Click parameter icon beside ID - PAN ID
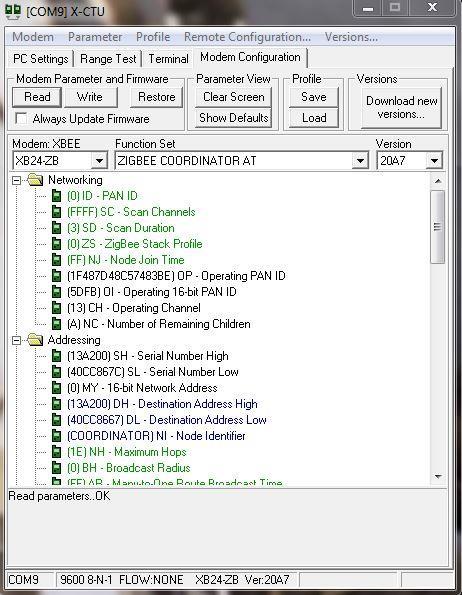The height and width of the screenshot is (595, 462). tap(56, 196)
